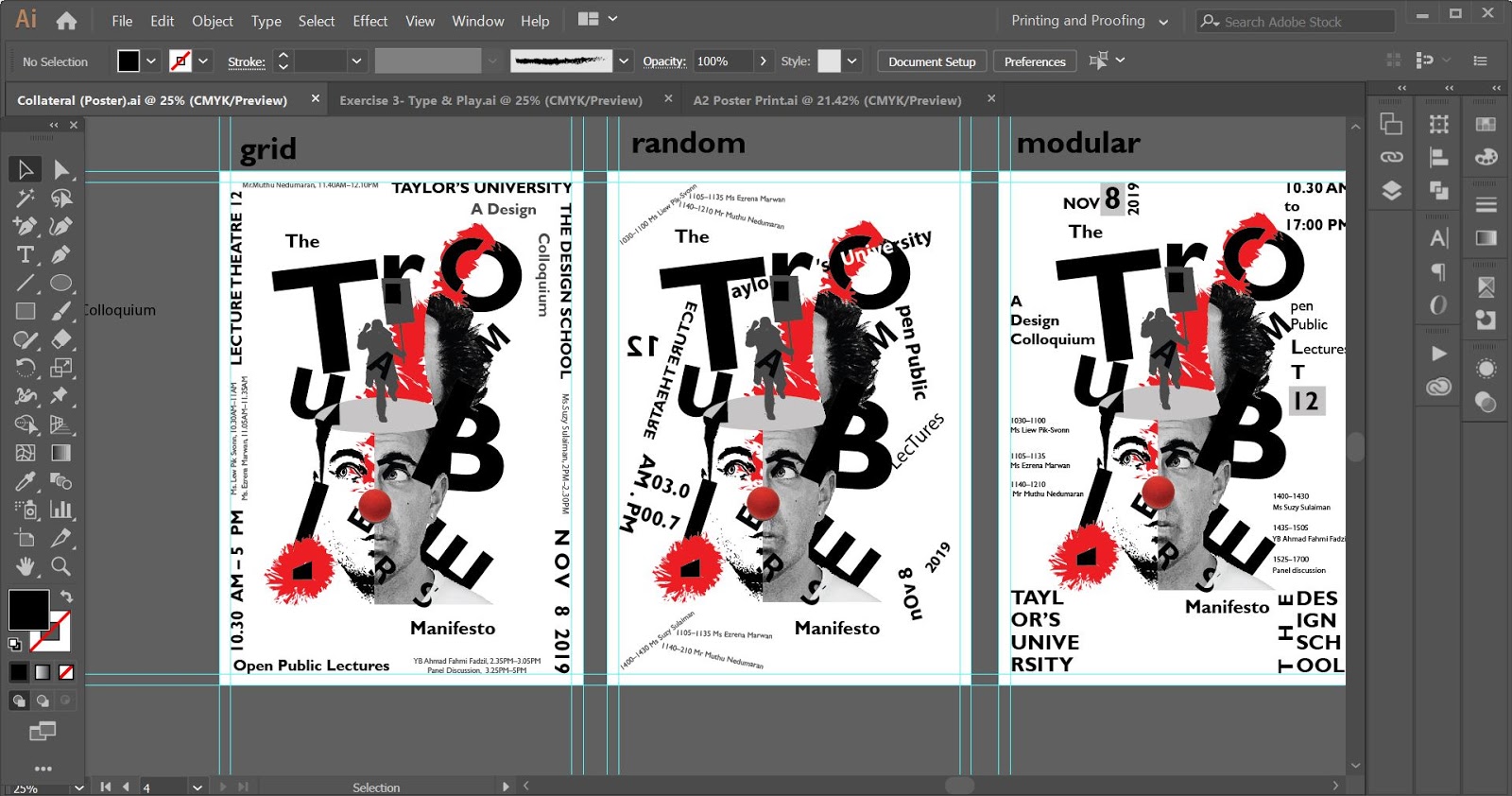The width and height of the screenshot is (1512, 796).
Task: Expand the stroke weight dropdown
Action: click(x=356, y=61)
